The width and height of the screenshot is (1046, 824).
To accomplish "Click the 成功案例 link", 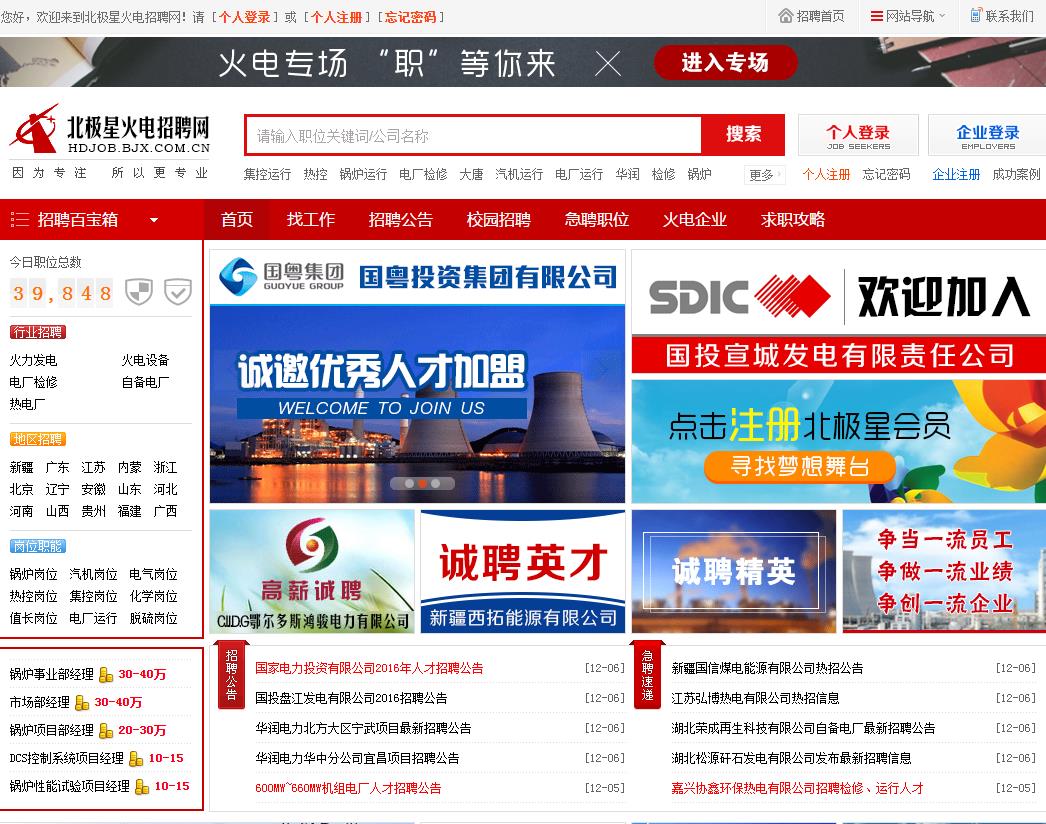I will coord(1016,174).
